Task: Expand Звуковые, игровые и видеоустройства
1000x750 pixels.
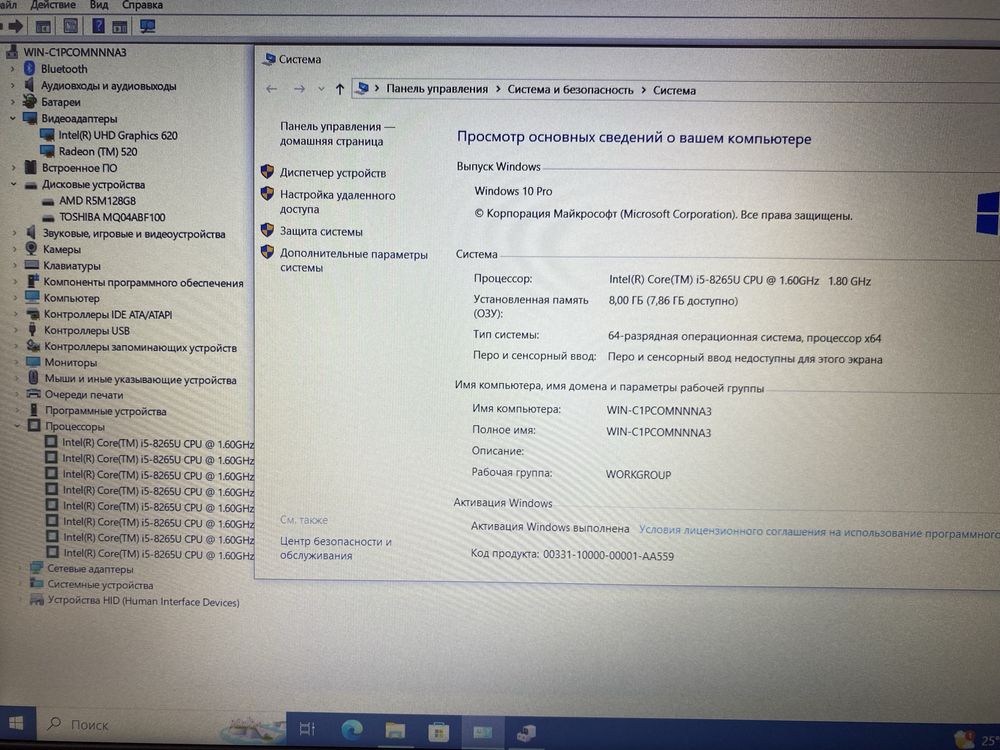Action: click(x=13, y=234)
